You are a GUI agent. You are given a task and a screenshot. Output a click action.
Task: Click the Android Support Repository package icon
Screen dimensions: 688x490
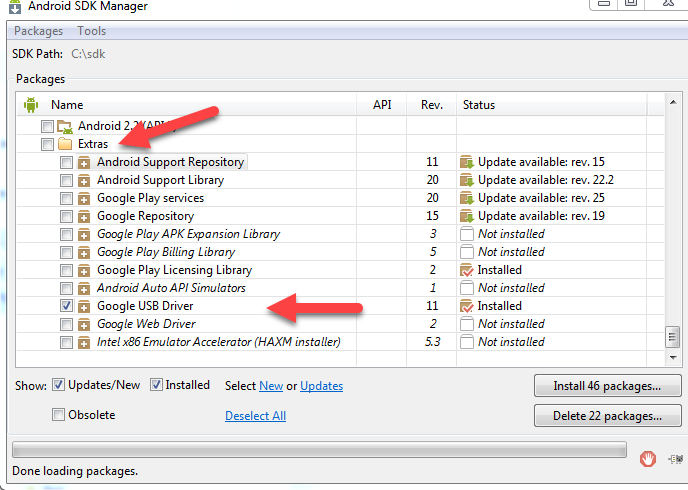pos(84,163)
